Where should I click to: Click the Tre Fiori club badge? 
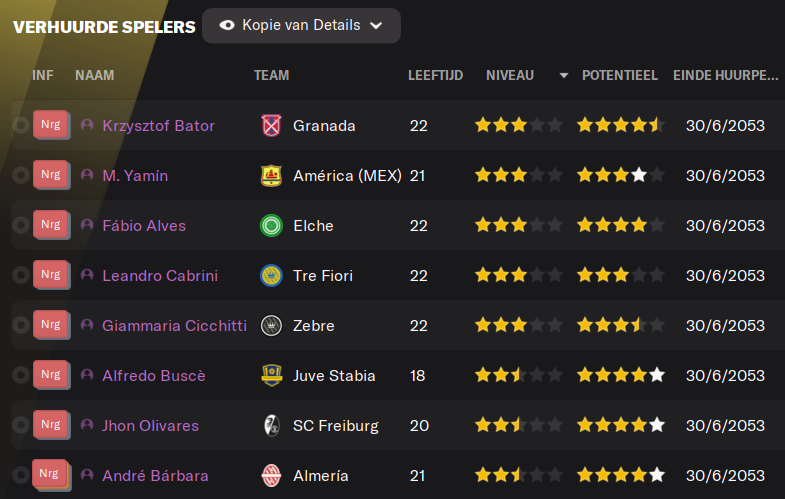[x=271, y=275]
